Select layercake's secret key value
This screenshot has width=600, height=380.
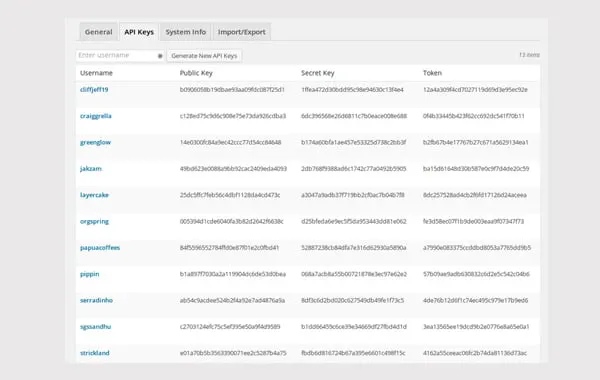[x=353, y=195]
